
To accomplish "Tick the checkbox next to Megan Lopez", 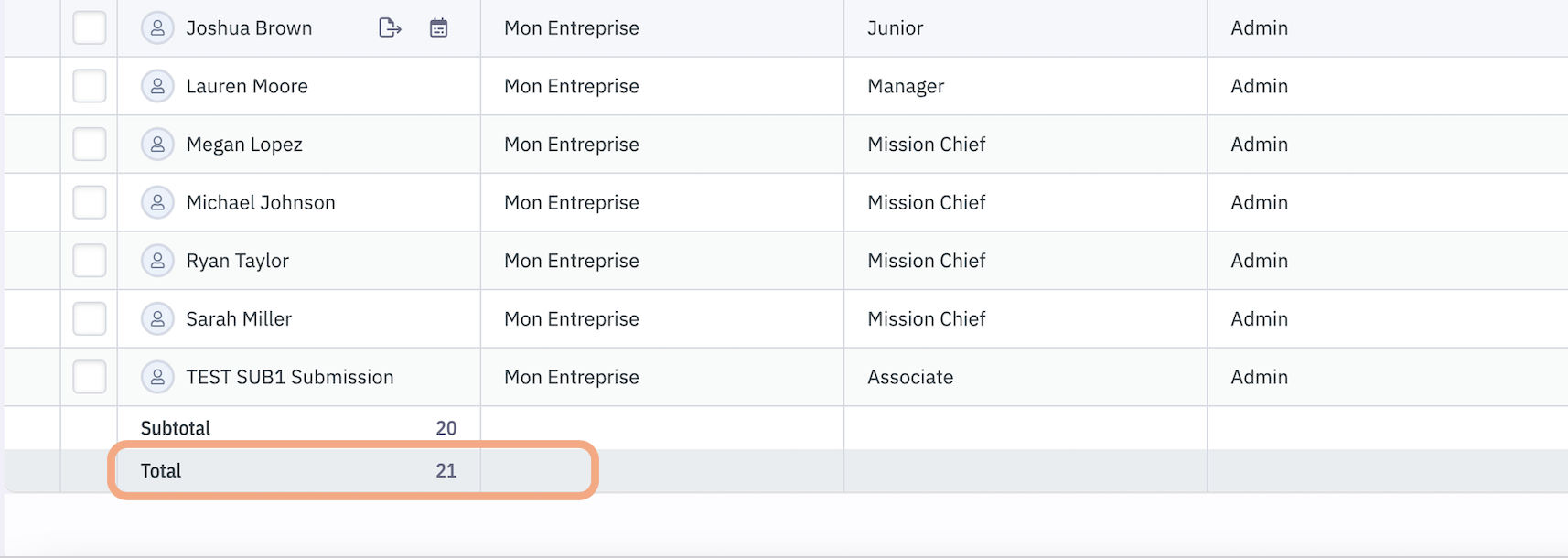I will (x=90, y=145).
